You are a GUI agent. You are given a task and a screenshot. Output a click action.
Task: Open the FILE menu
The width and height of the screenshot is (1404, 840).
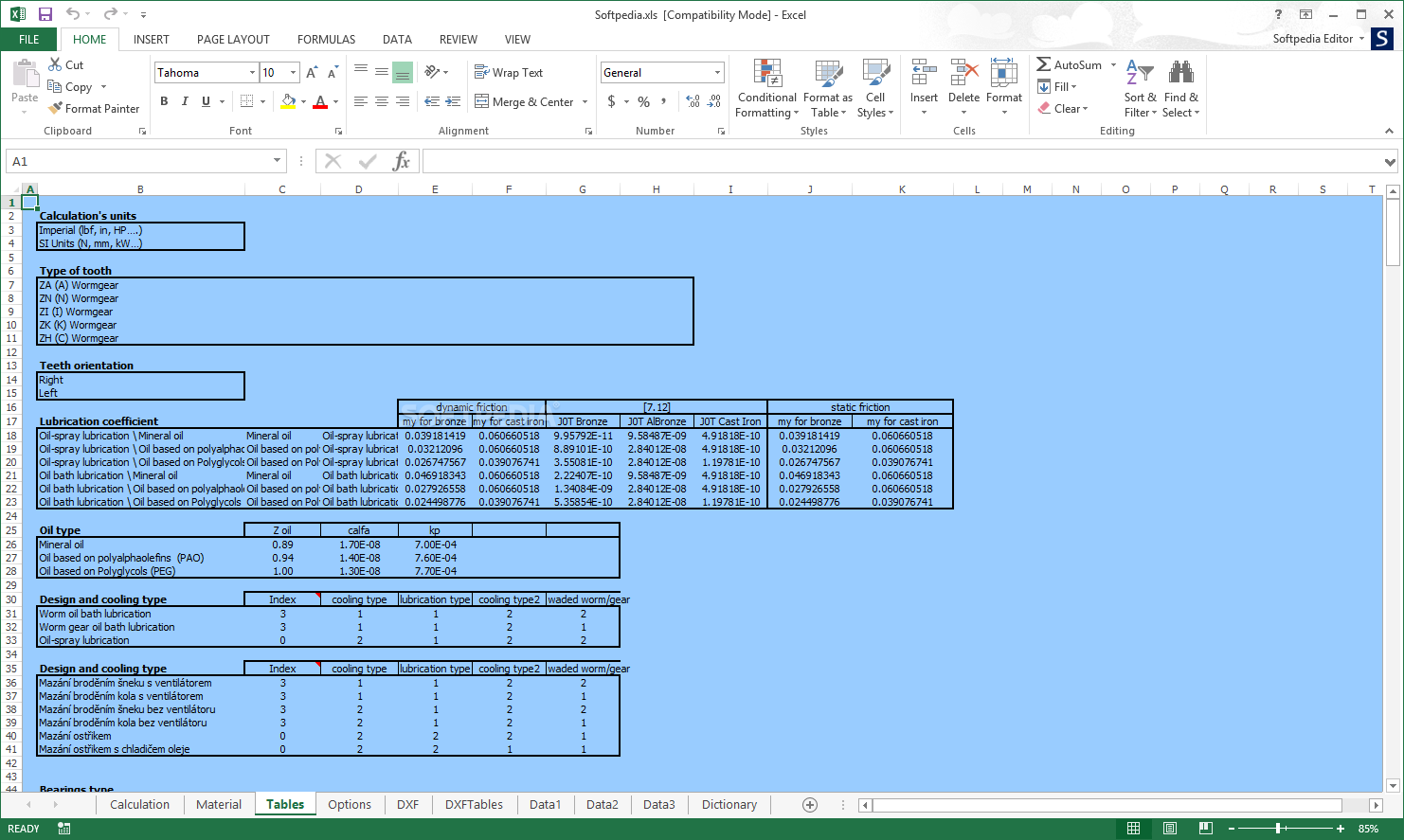(x=29, y=39)
